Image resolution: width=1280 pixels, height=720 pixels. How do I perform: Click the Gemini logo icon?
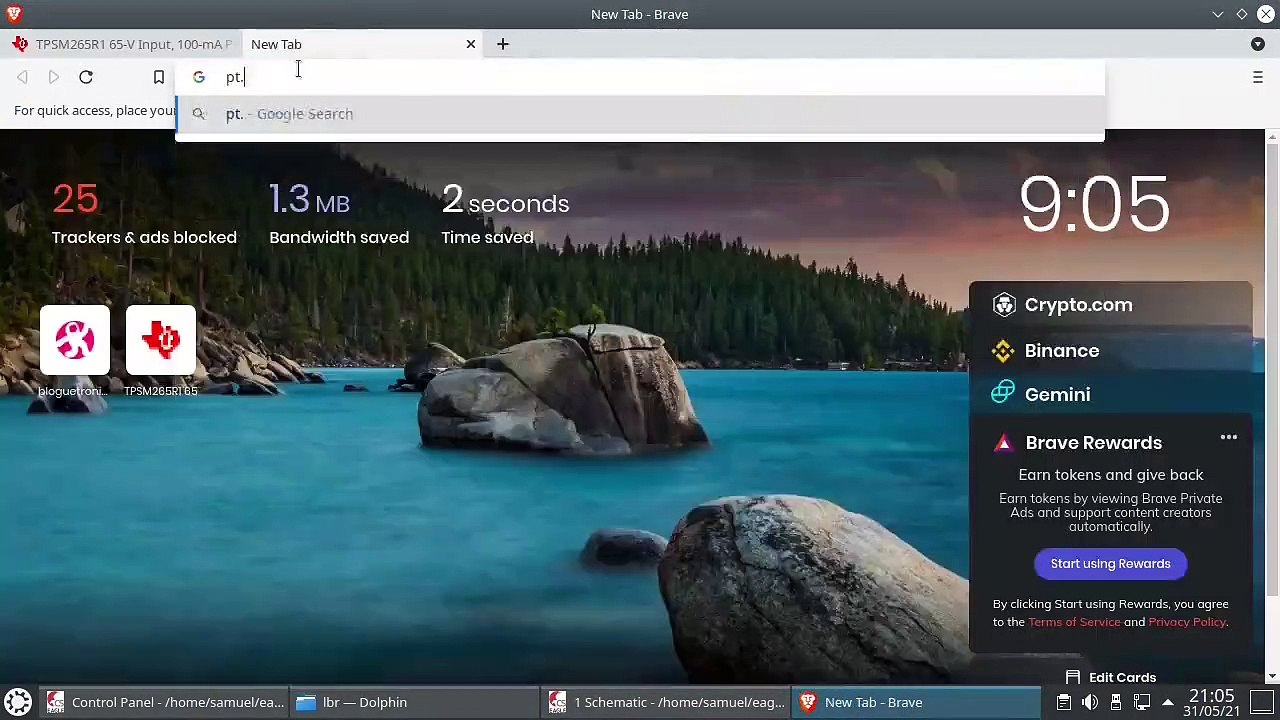1003,393
